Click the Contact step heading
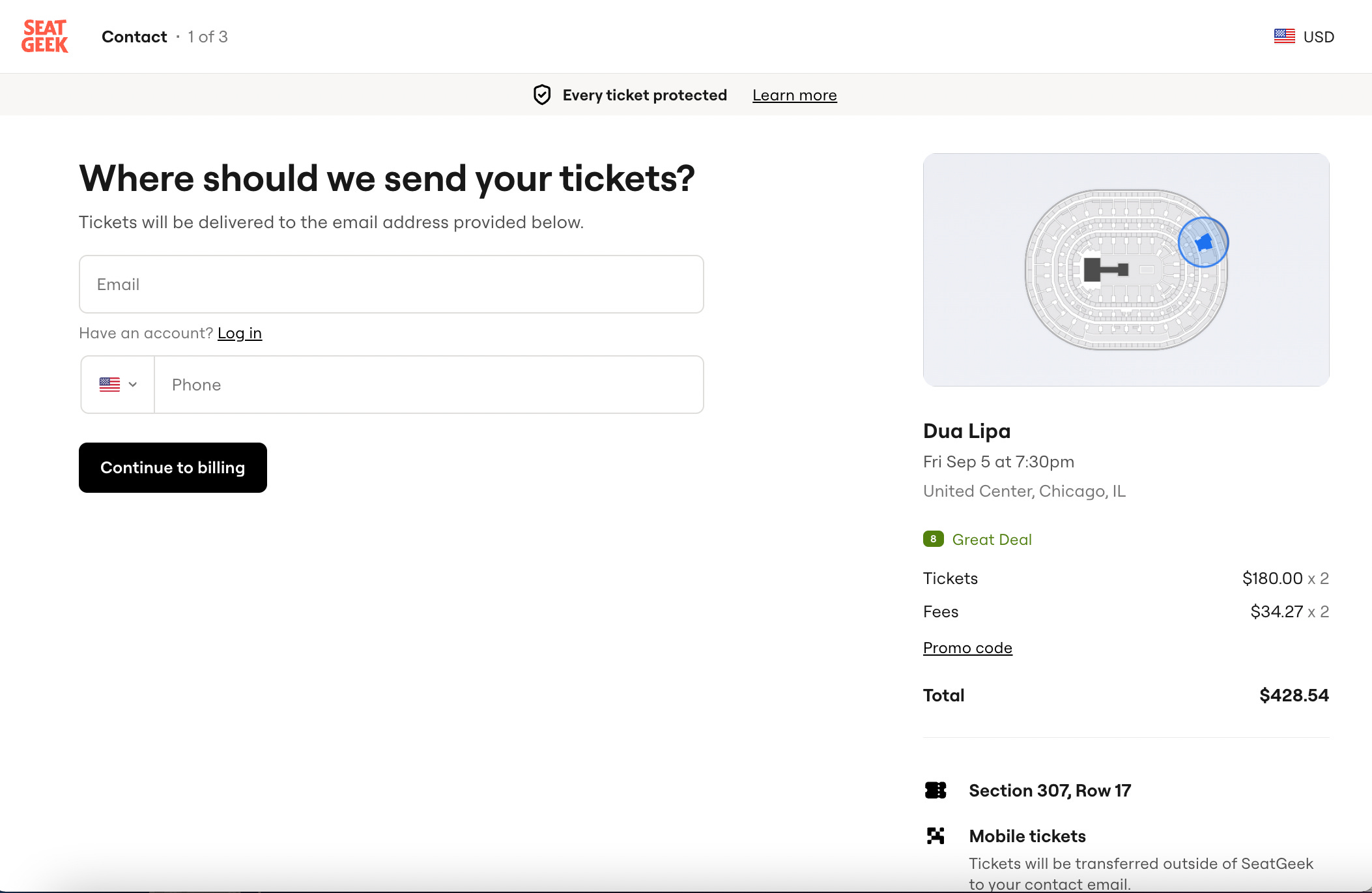 134,37
